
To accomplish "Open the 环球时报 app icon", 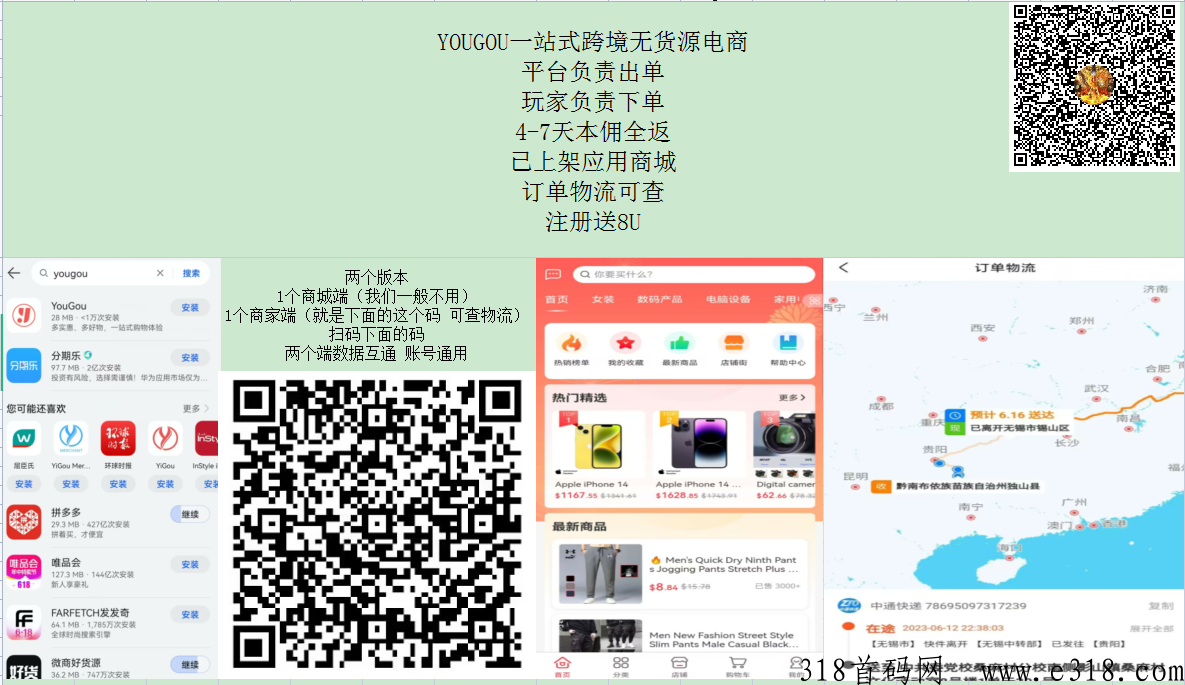I will [x=118, y=439].
